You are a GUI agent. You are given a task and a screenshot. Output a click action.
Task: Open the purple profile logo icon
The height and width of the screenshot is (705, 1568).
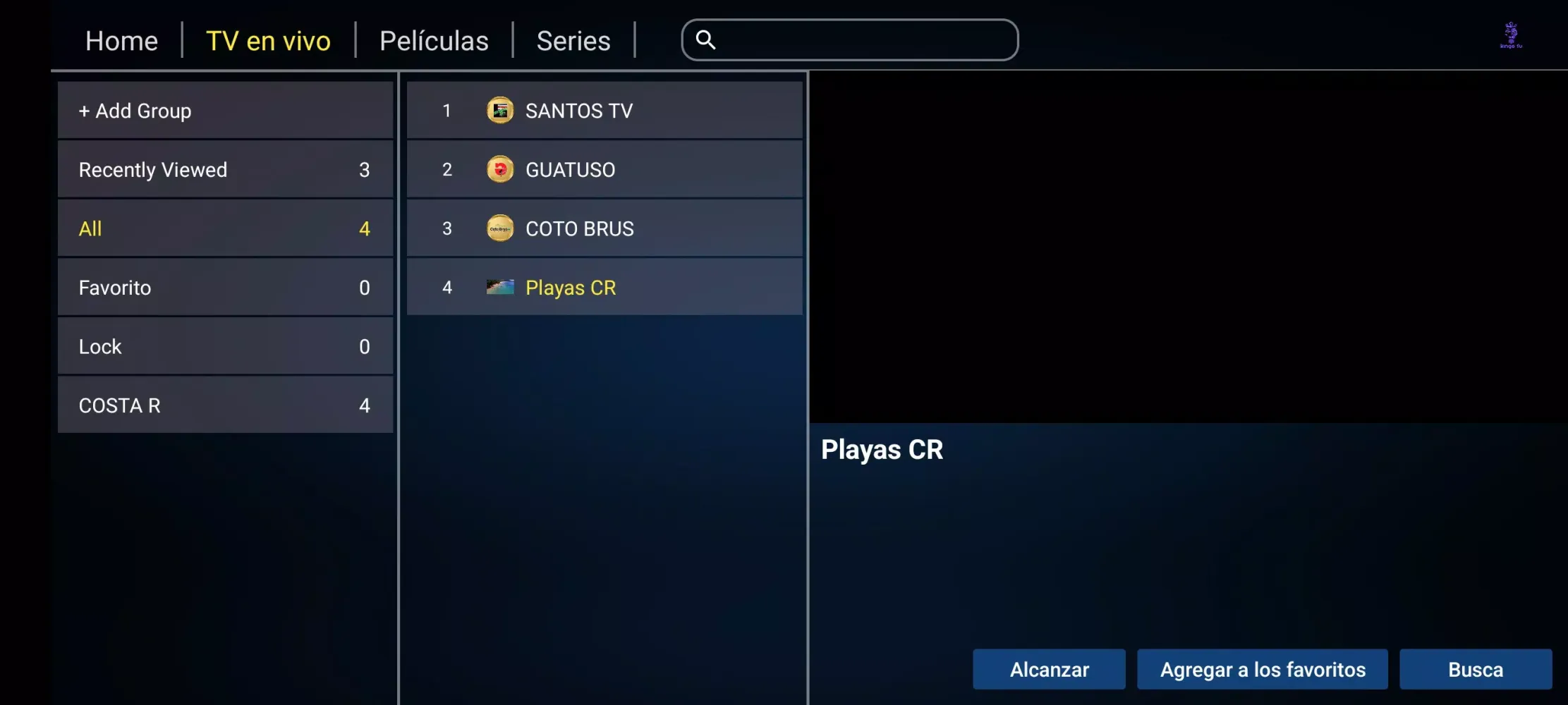[1511, 35]
